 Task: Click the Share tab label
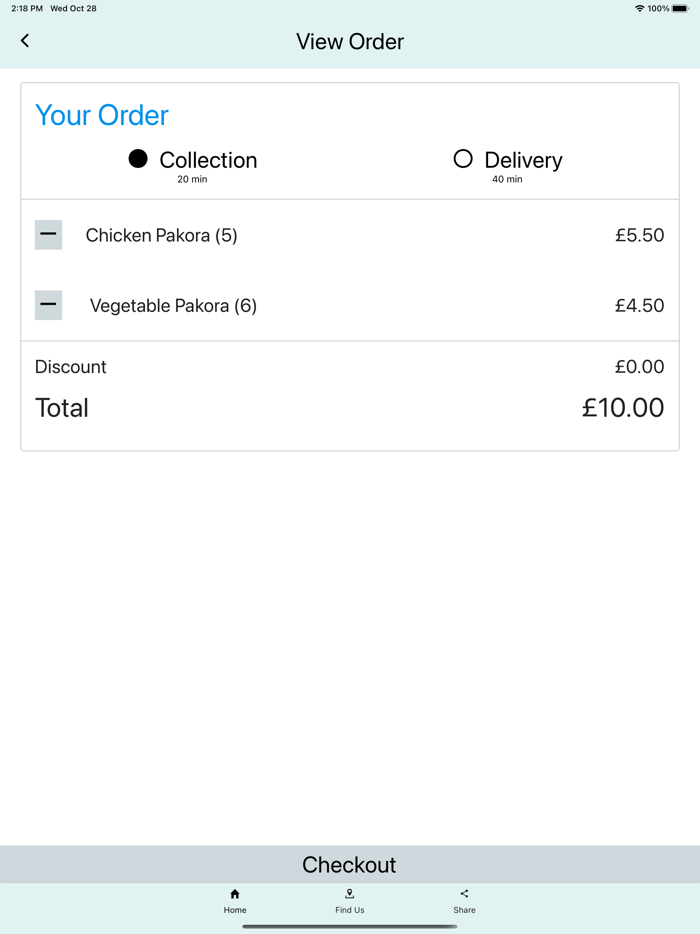point(464,910)
